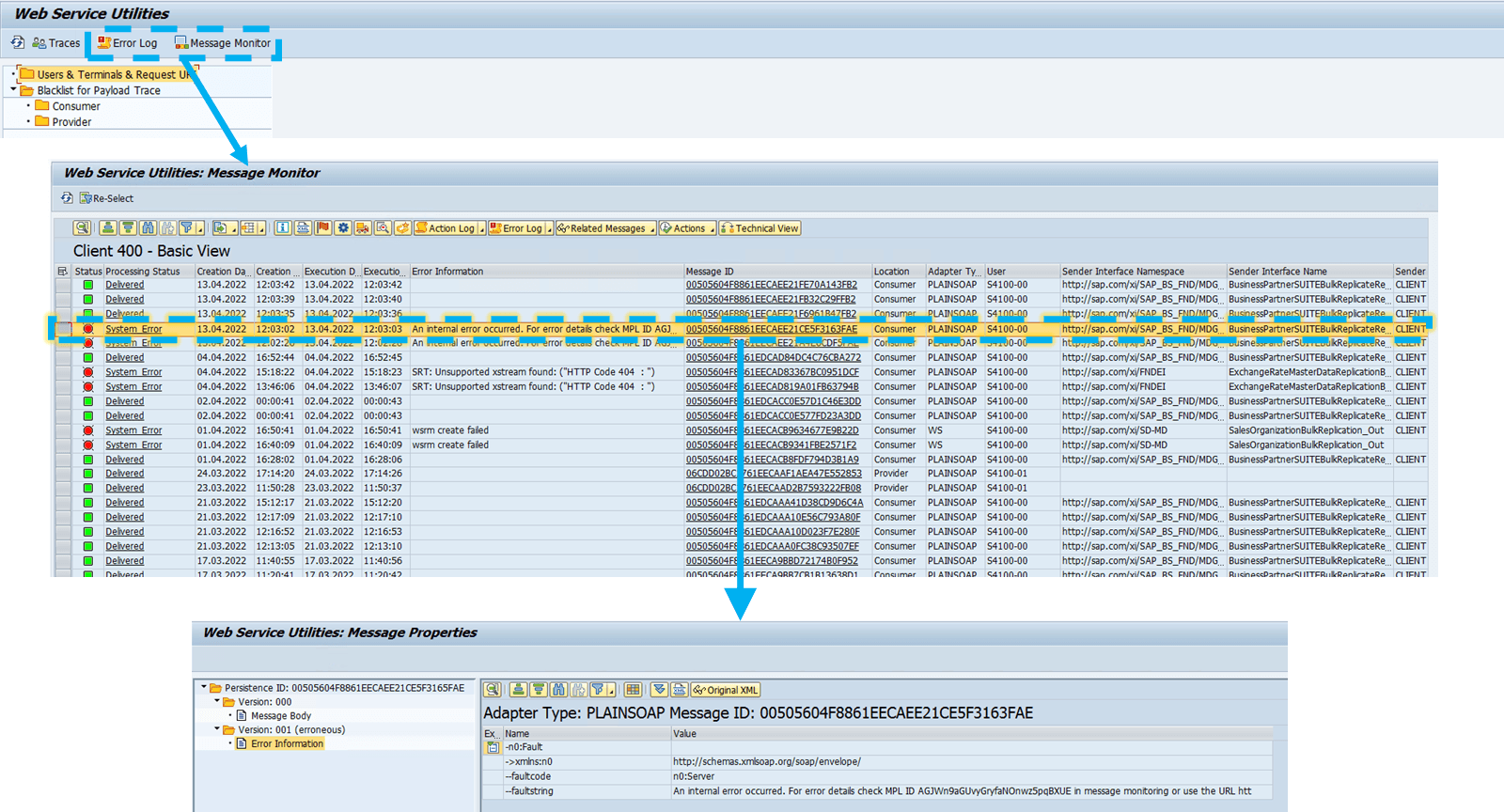Viewport: 1504px width, 812px height.
Task: Click the Set Filter icon in Message Monitor
Action: tap(185, 228)
